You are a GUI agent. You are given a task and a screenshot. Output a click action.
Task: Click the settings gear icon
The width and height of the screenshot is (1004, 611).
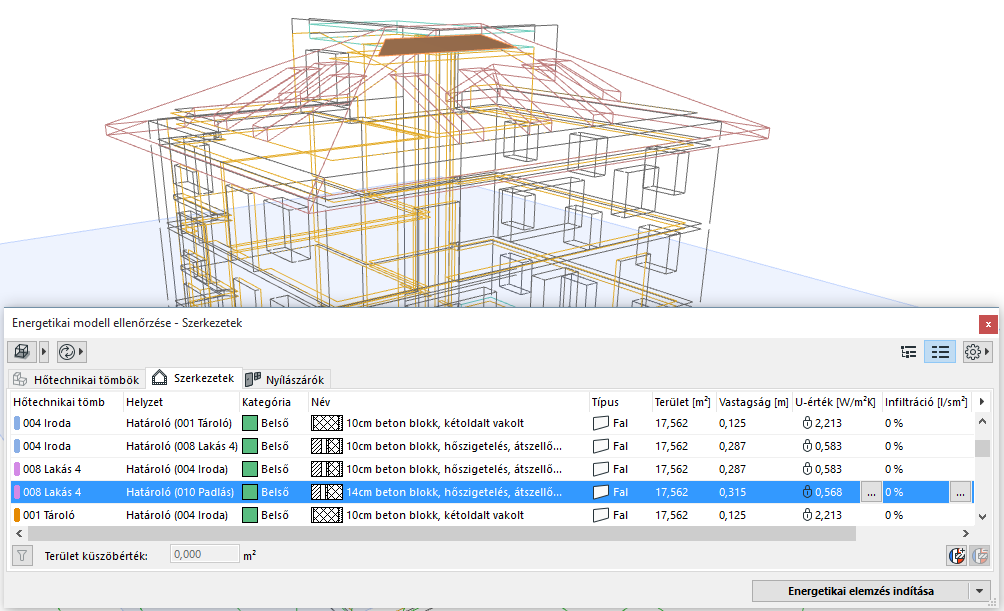pos(972,352)
